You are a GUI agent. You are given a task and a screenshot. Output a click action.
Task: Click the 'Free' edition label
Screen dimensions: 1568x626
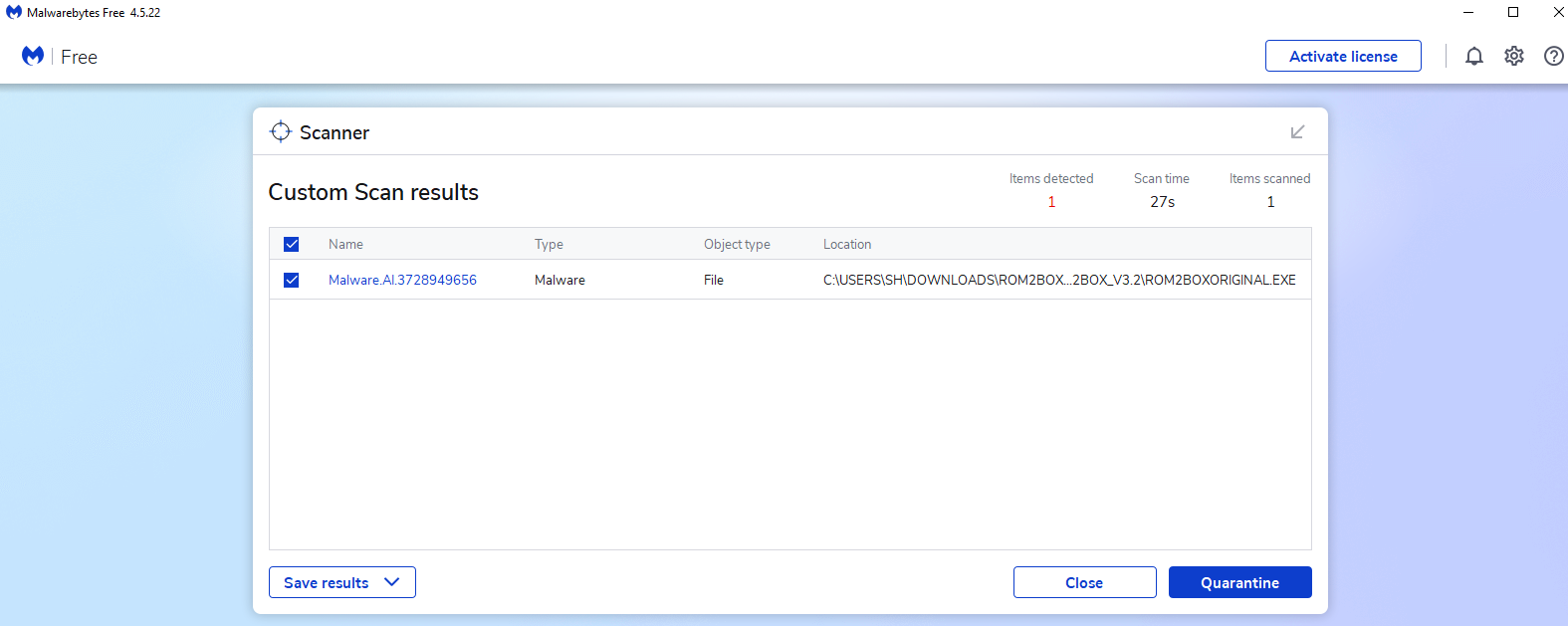coord(79,57)
